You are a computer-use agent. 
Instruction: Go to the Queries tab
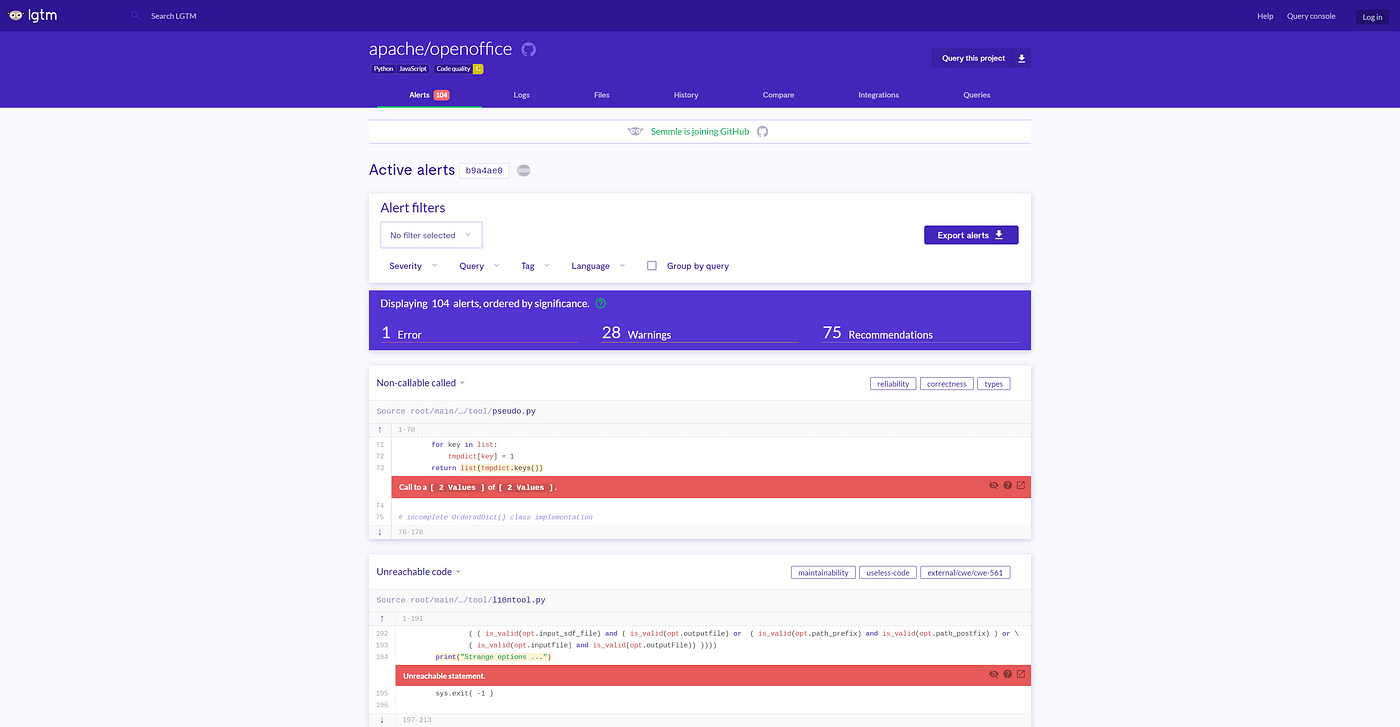pyautogui.click(x=977, y=95)
